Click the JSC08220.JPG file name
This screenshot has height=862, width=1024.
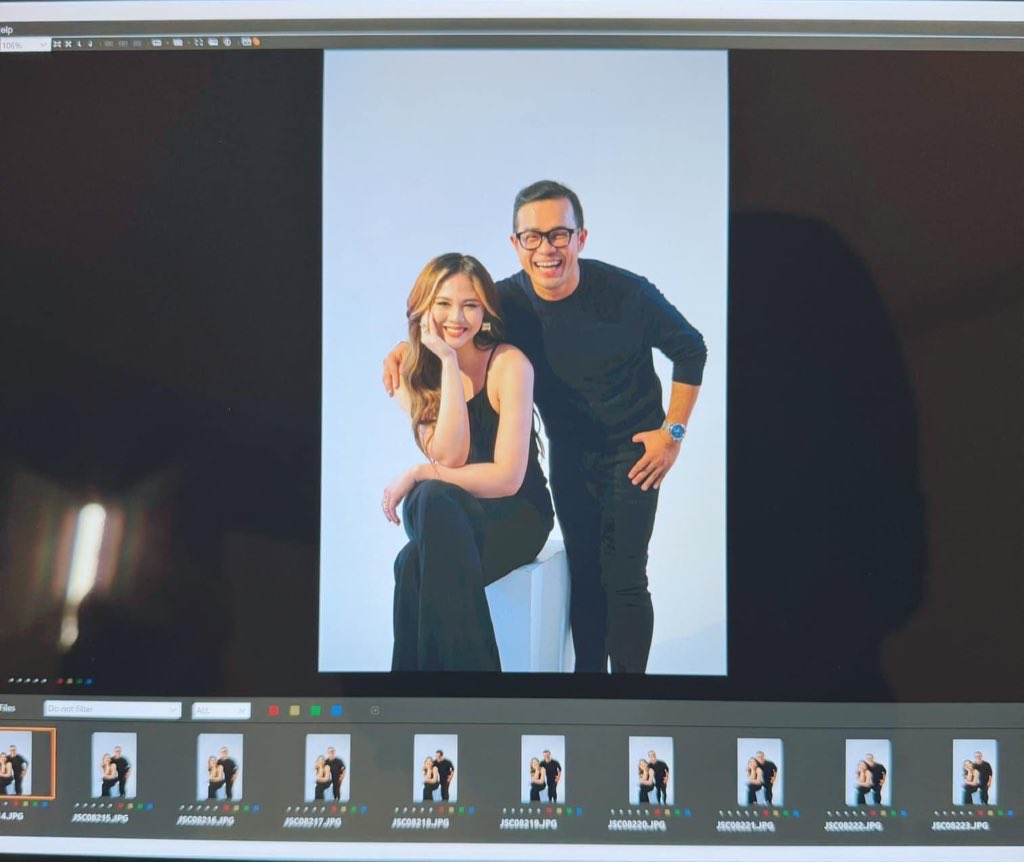(637, 825)
